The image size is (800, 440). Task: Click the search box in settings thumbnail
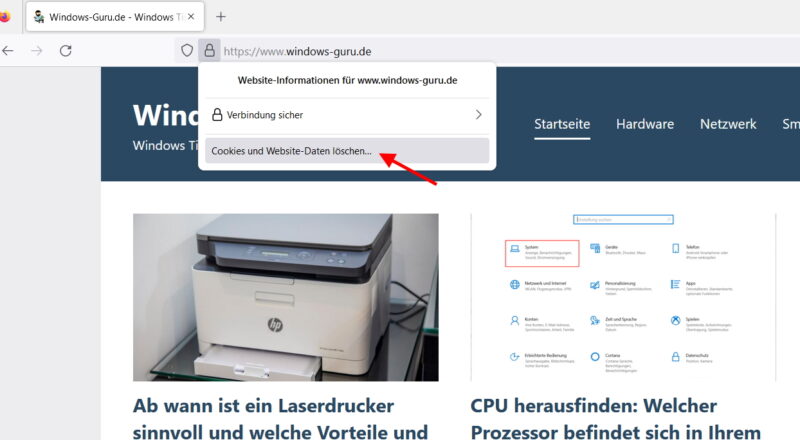623,219
